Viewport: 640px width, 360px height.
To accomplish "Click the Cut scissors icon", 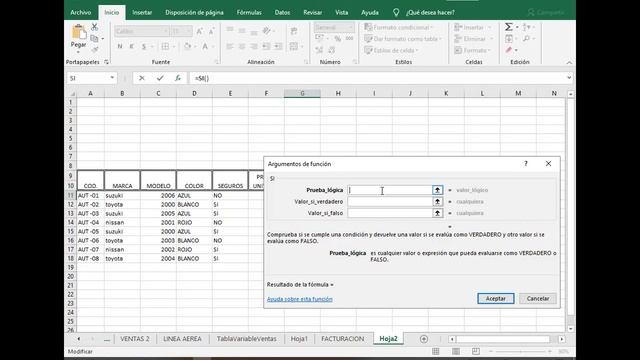I will [94, 27].
